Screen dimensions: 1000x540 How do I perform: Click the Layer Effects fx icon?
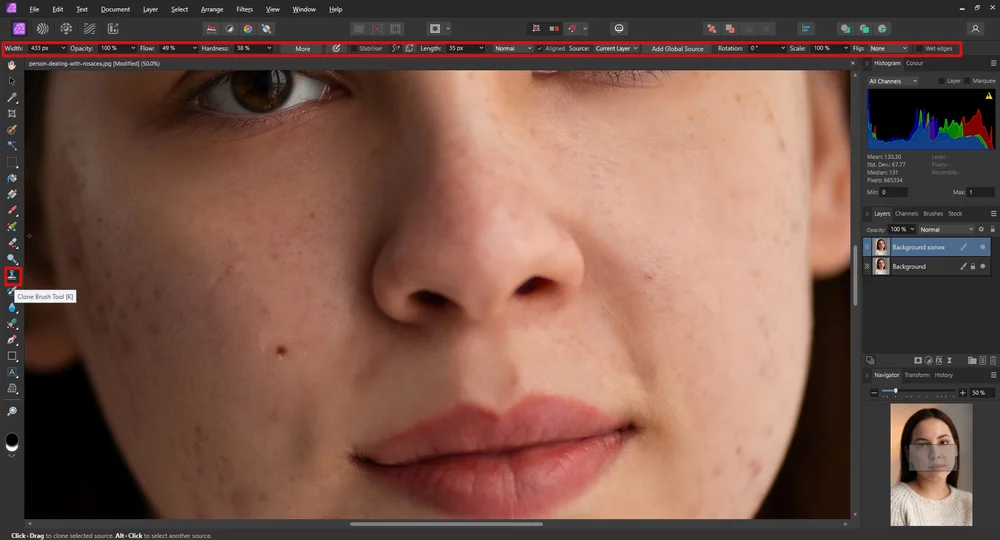pyautogui.click(x=939, y=361)
